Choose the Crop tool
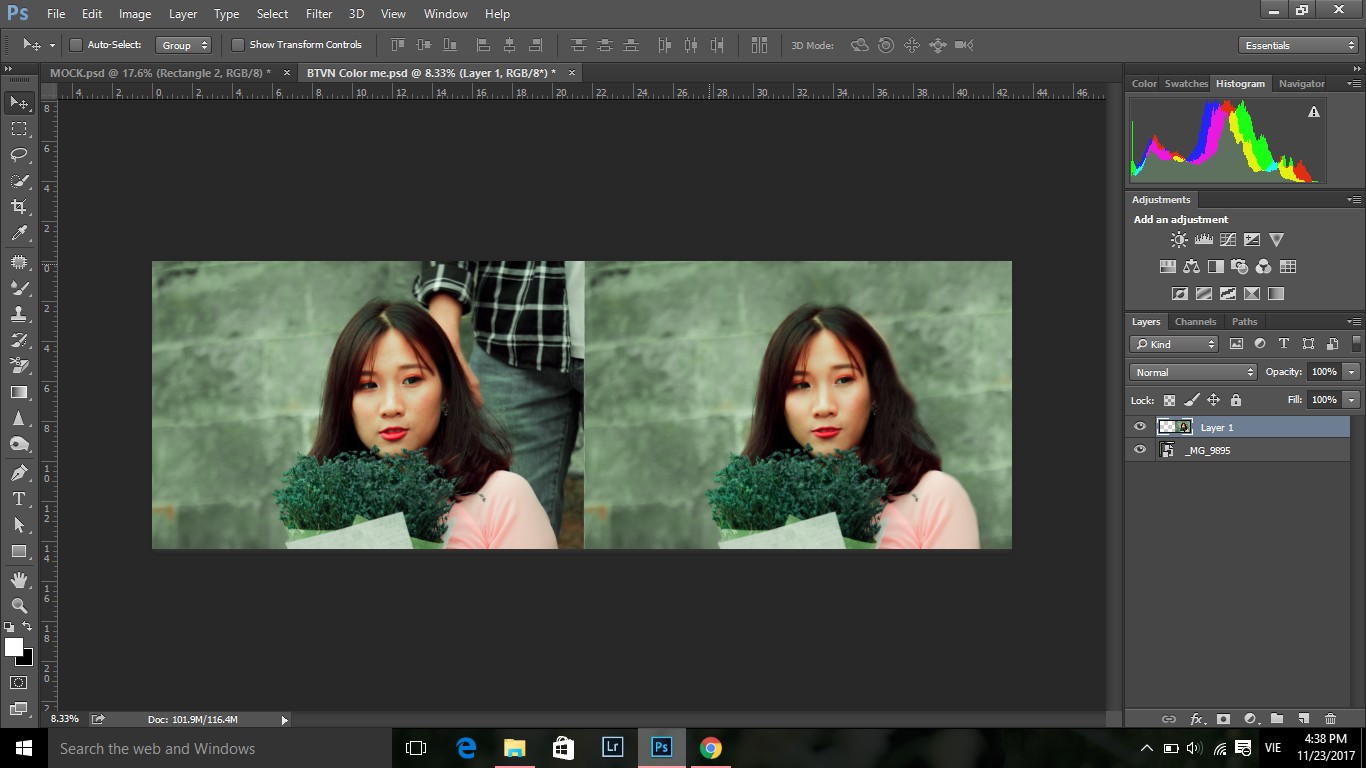The width and height of the screenshot is (1366, 768). pyautogui.click(x=19, y=207)
